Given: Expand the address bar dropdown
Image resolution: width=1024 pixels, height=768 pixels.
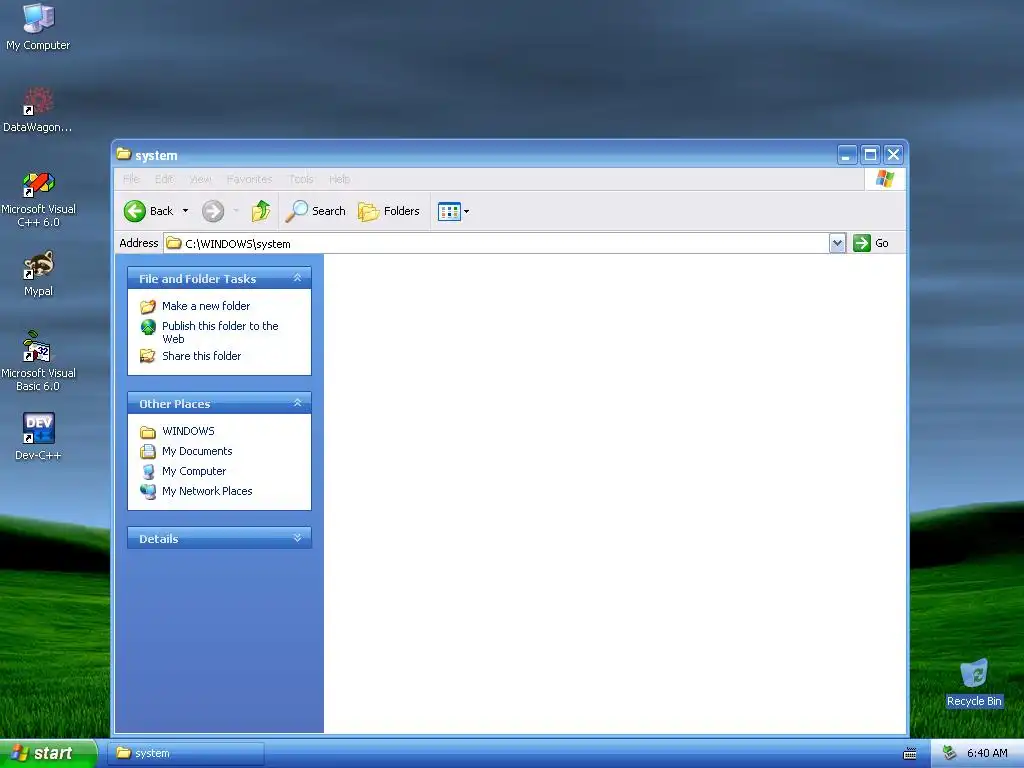Looking at the screenshot, I should [x=837, y=244].
